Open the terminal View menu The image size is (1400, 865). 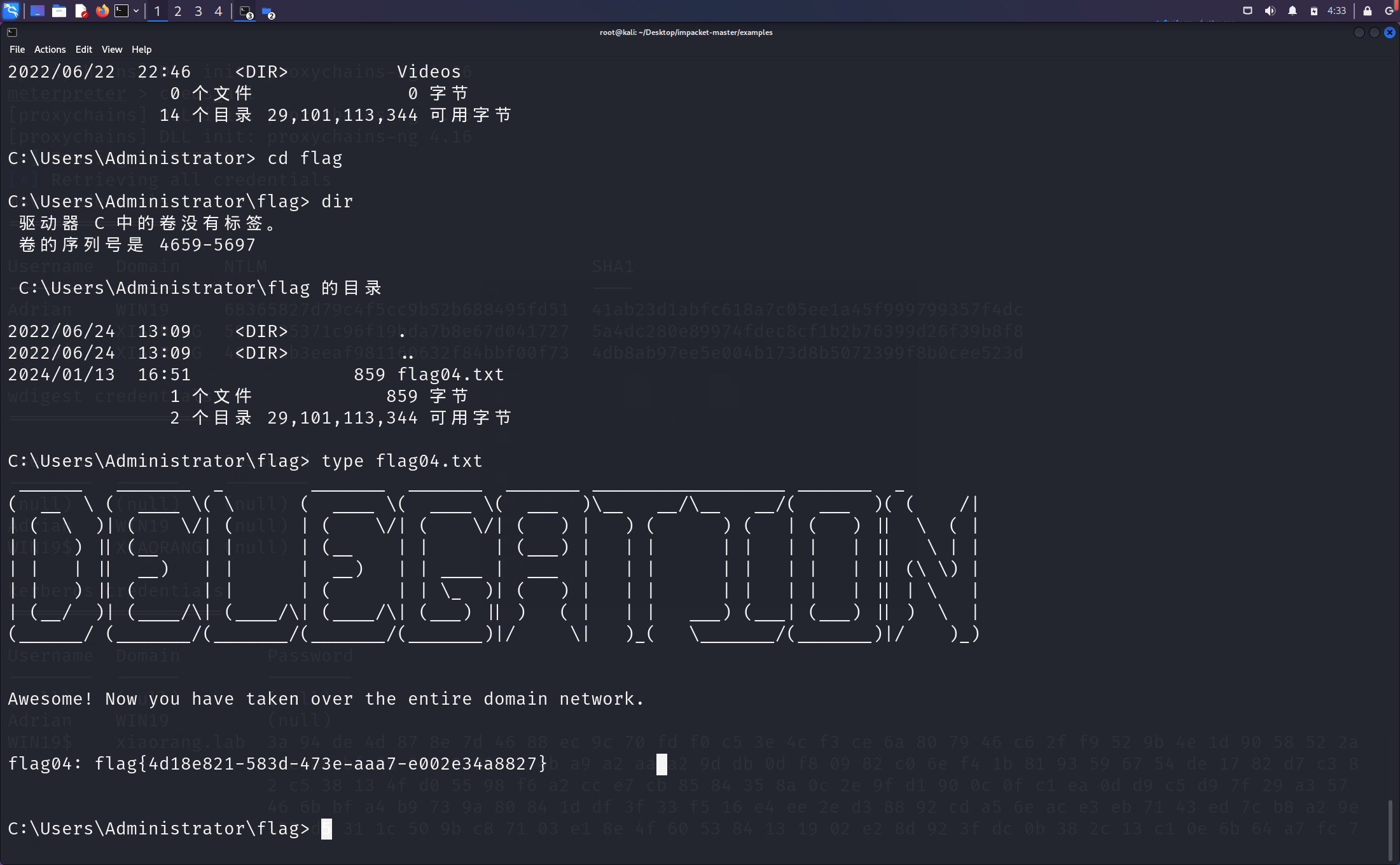pyautogui.click(x=112, y=50)
